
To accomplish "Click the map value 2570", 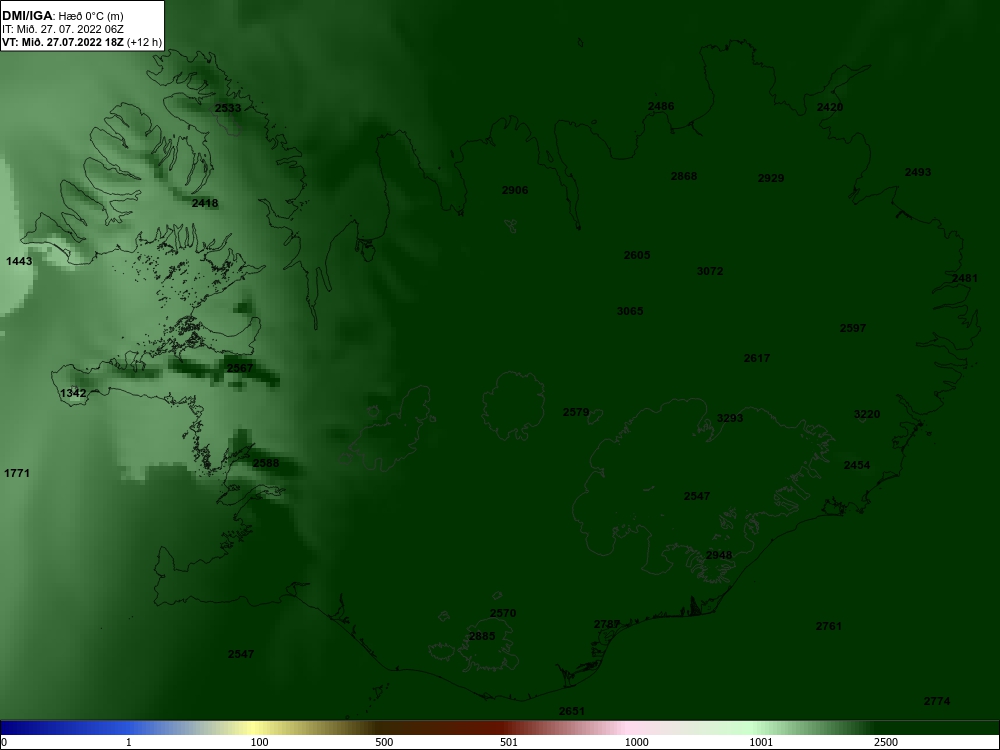I will [503, 613].
